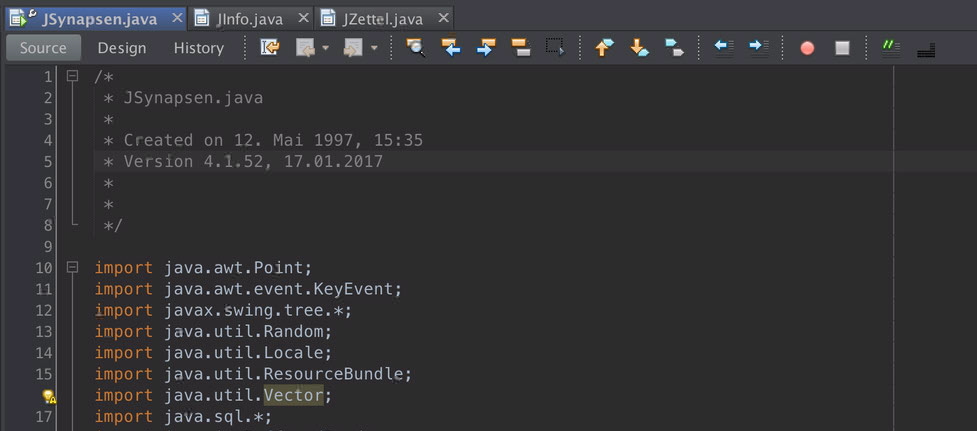The width and height of the screenshot is (977, 431).
Task: Open the forward history dropdown arrow
Action: [x=374, y=48]
